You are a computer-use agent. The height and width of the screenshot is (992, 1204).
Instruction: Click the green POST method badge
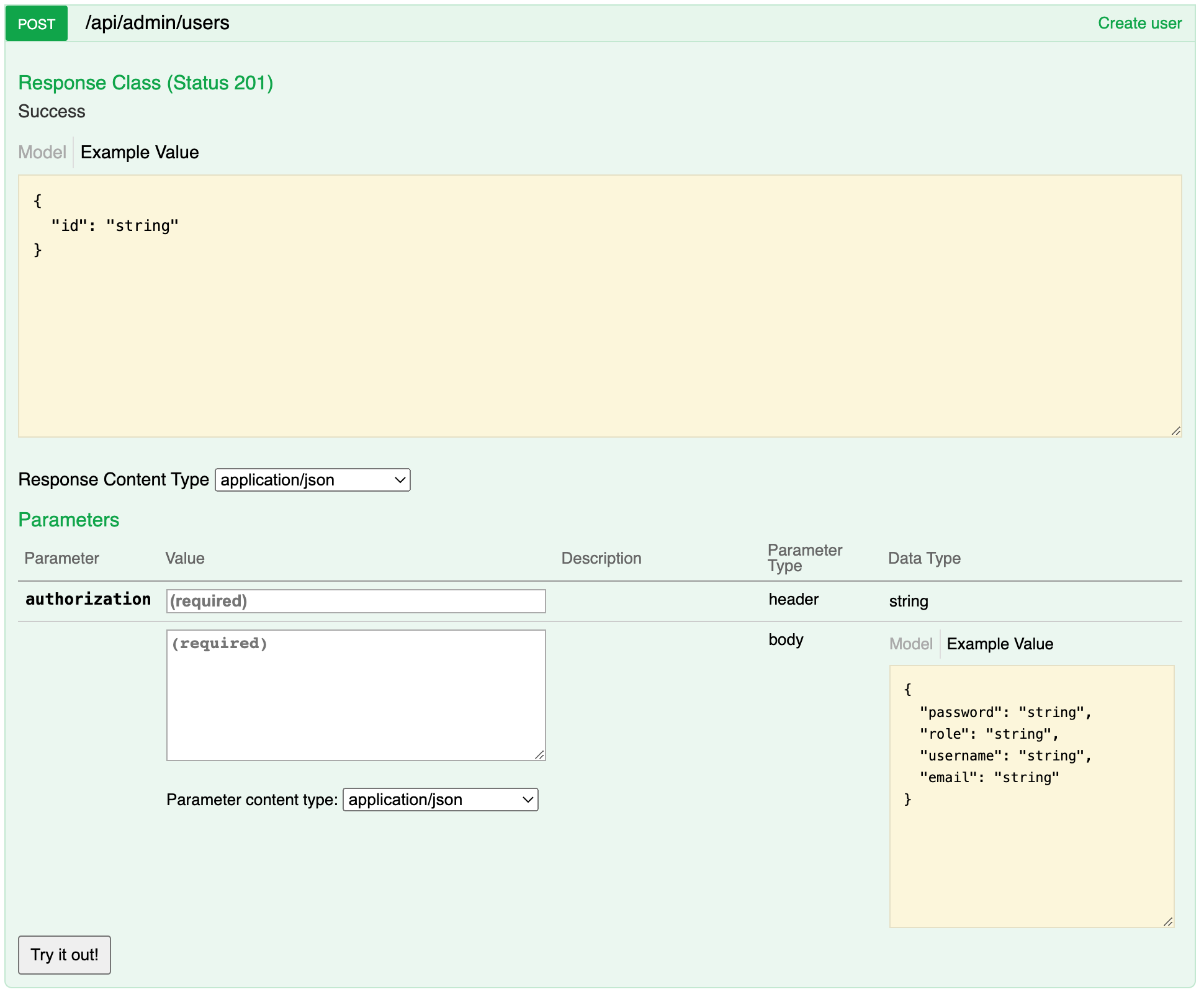tap(35, 24)
